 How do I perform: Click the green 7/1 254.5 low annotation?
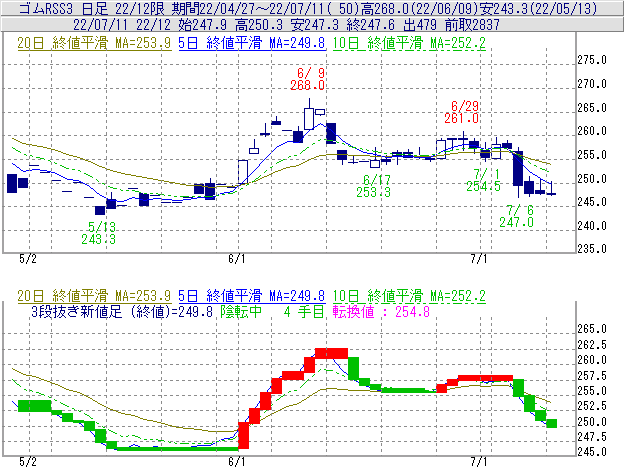point(483,180)
